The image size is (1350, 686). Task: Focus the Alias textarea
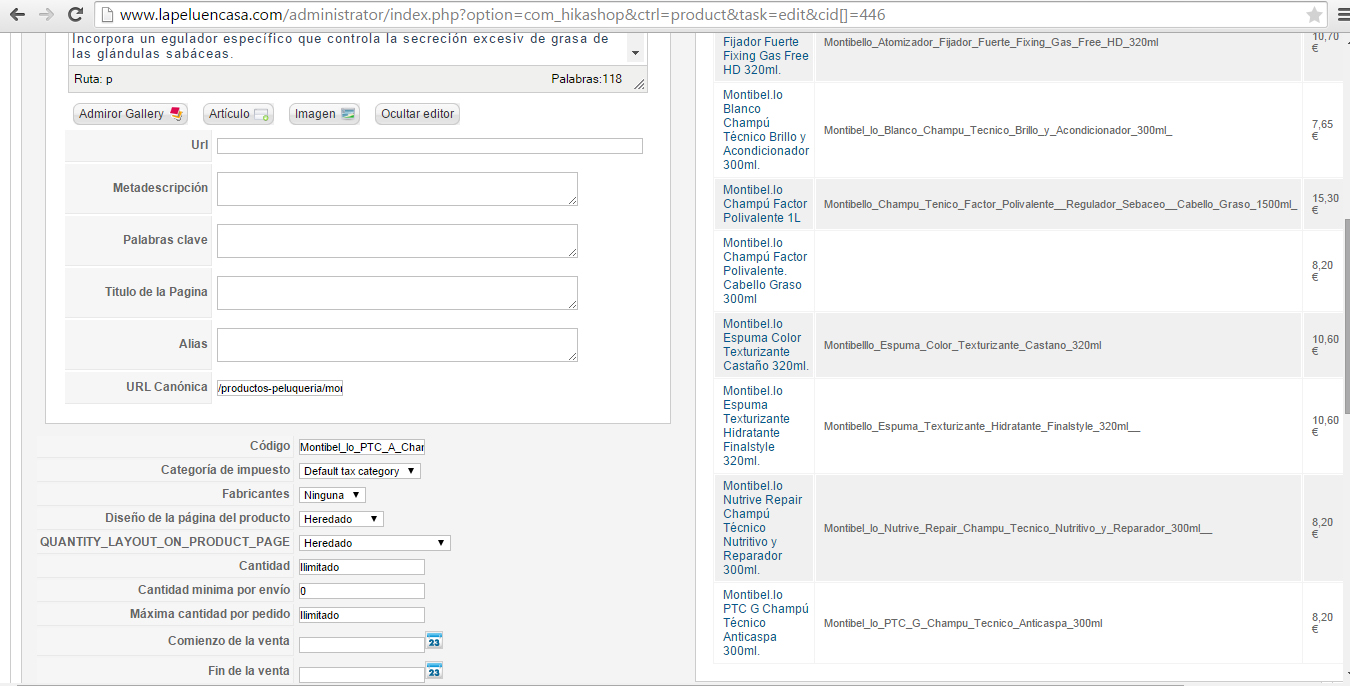click(x=397, y=345)
